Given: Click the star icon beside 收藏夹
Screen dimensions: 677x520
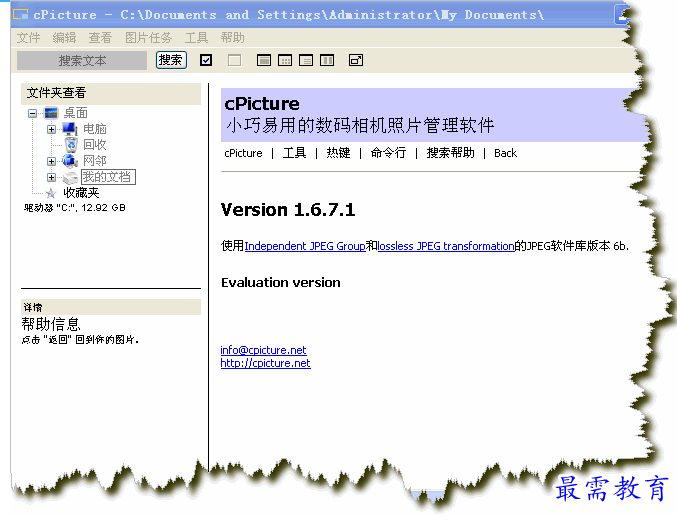Looking at the screenshot, I should [51, 193].
